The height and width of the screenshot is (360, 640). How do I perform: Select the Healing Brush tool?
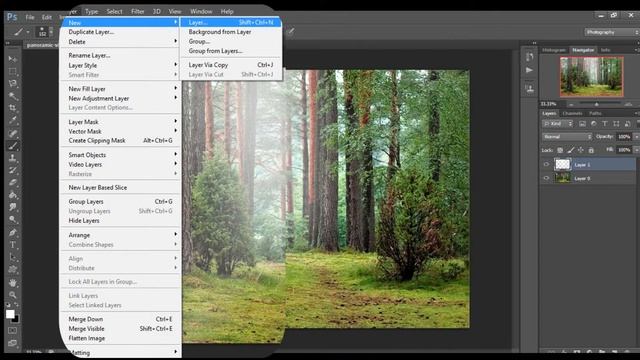coord(13,133)
